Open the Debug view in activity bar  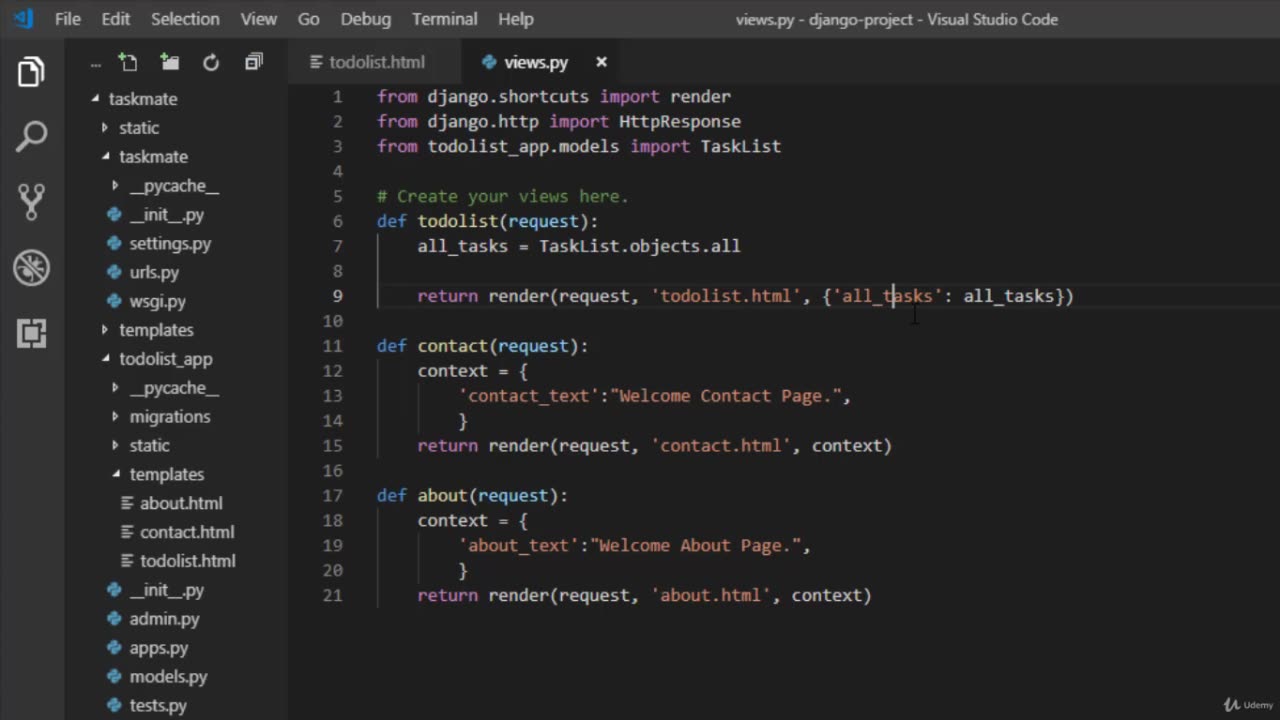tap(31, 267)
